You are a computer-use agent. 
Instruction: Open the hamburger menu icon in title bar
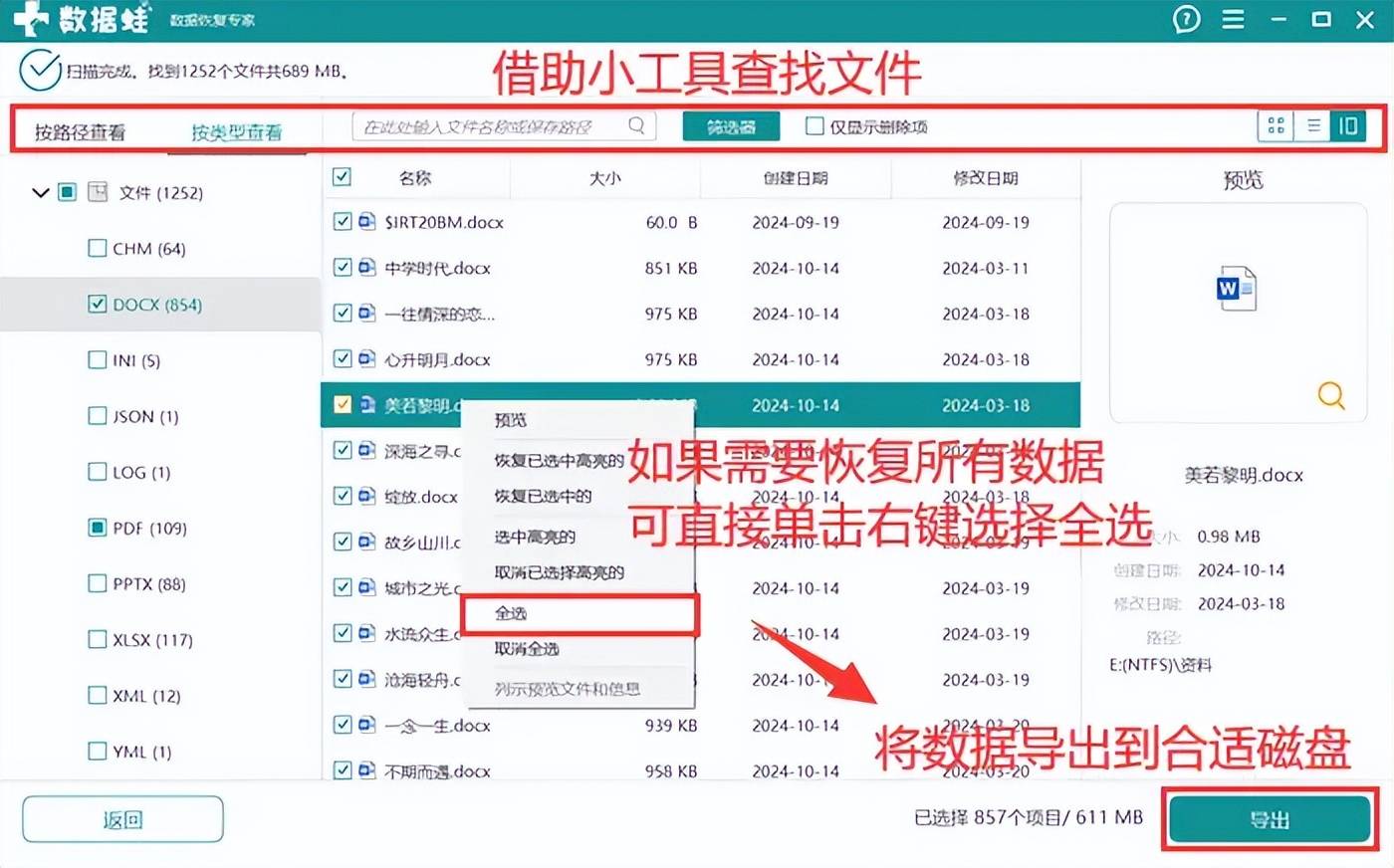(x=1233, y=19)
